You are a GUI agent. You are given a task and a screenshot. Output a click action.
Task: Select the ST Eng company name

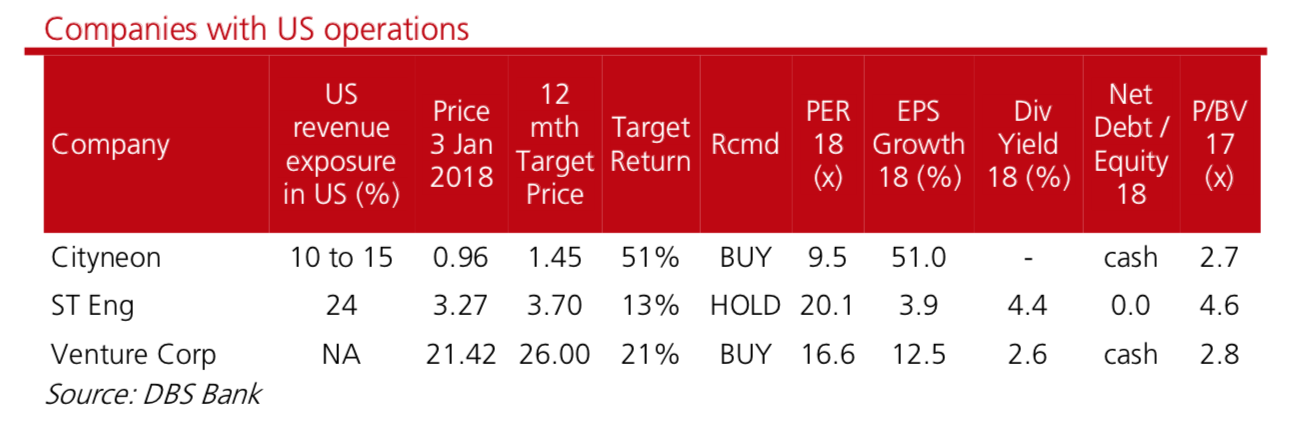(93, 306)
